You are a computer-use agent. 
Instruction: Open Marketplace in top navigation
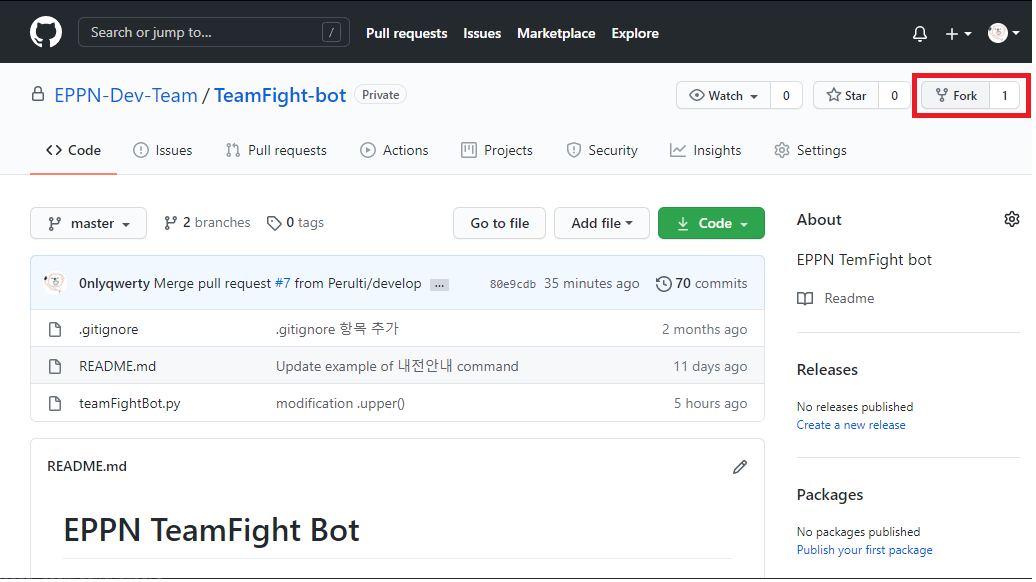click(556, 33)
